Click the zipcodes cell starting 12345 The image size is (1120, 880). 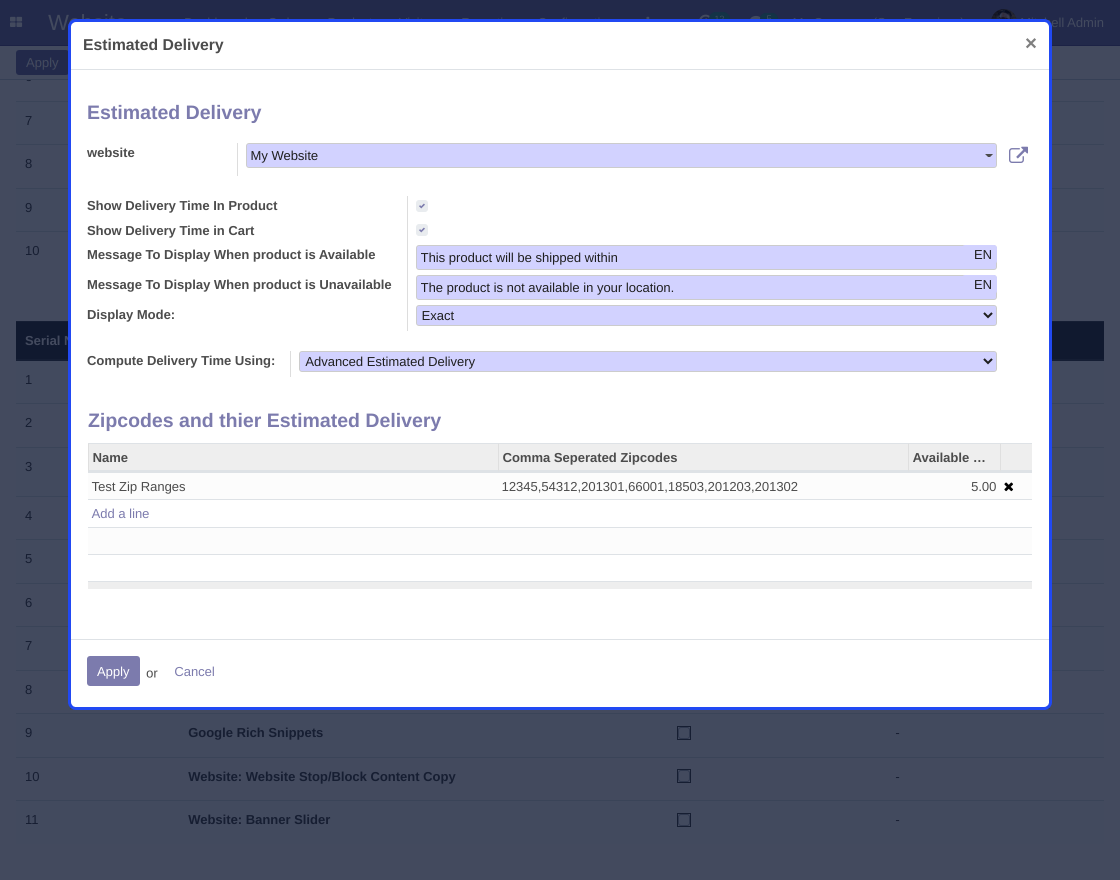click(703, 486)
